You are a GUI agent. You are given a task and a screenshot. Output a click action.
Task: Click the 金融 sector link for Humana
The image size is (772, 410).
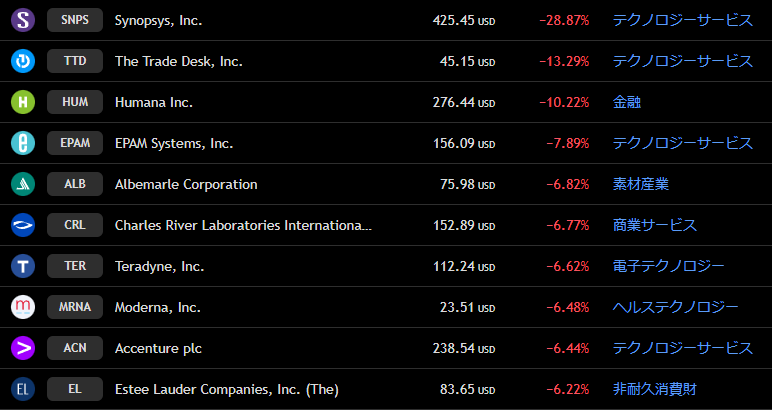point(627,102)
